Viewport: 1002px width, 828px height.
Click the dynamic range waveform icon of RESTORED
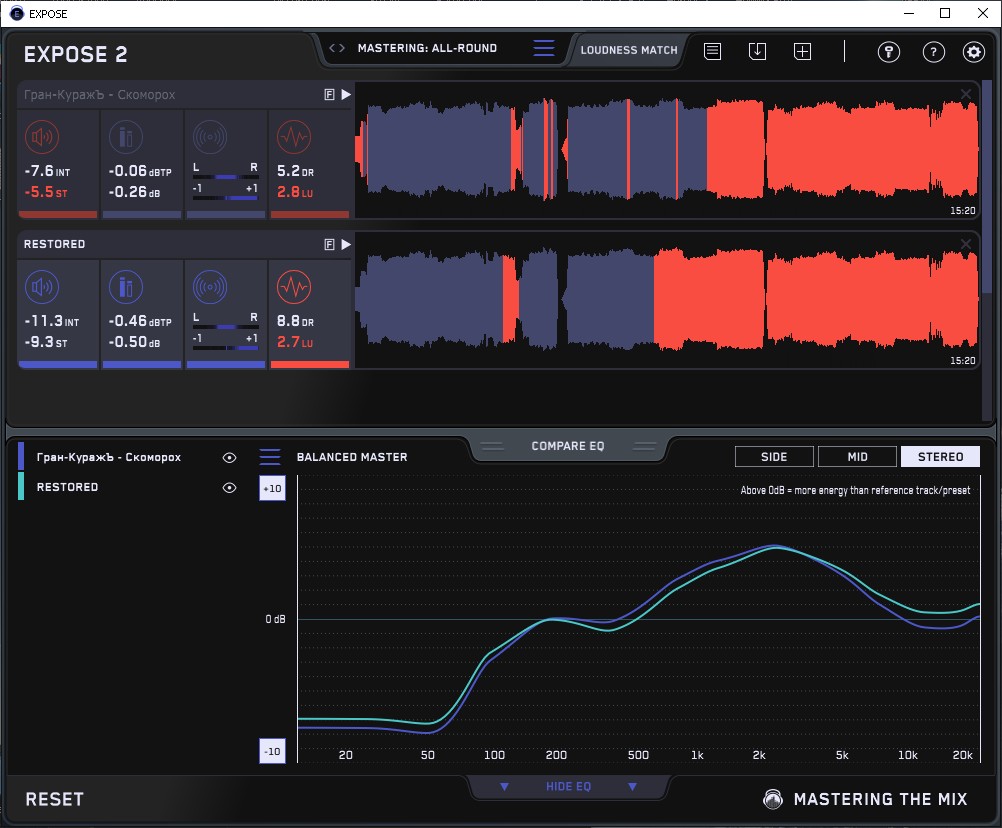coord(293,289)
